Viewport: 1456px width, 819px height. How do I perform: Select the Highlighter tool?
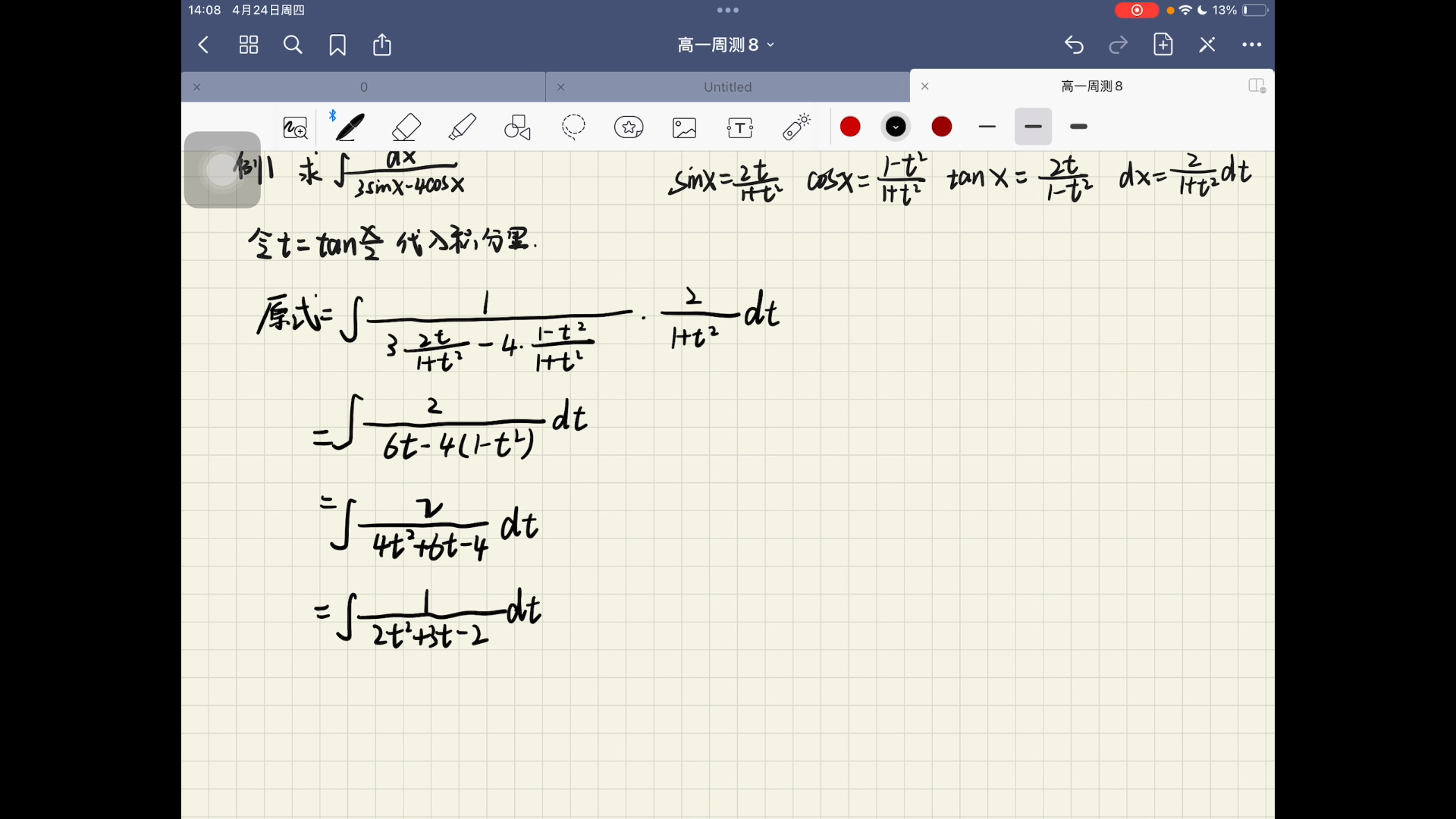click(x=462, y=127)
